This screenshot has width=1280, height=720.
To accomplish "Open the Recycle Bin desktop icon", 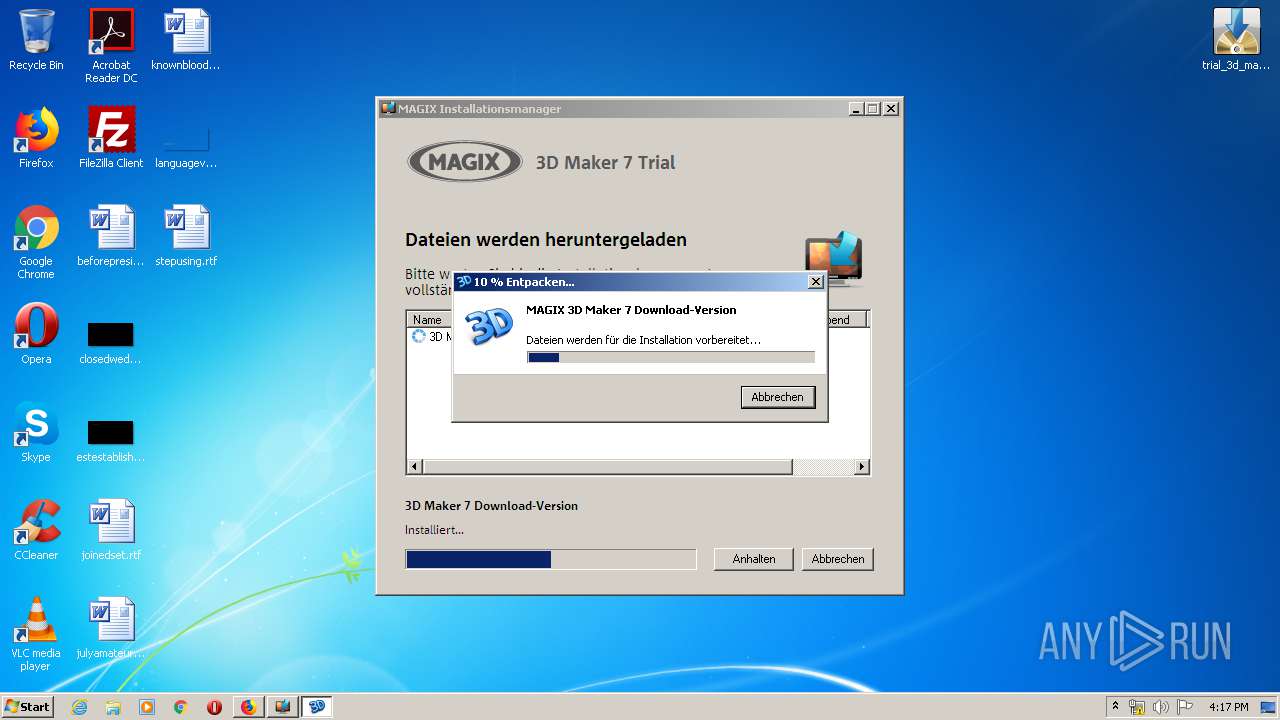I will [x=36, y=40].
